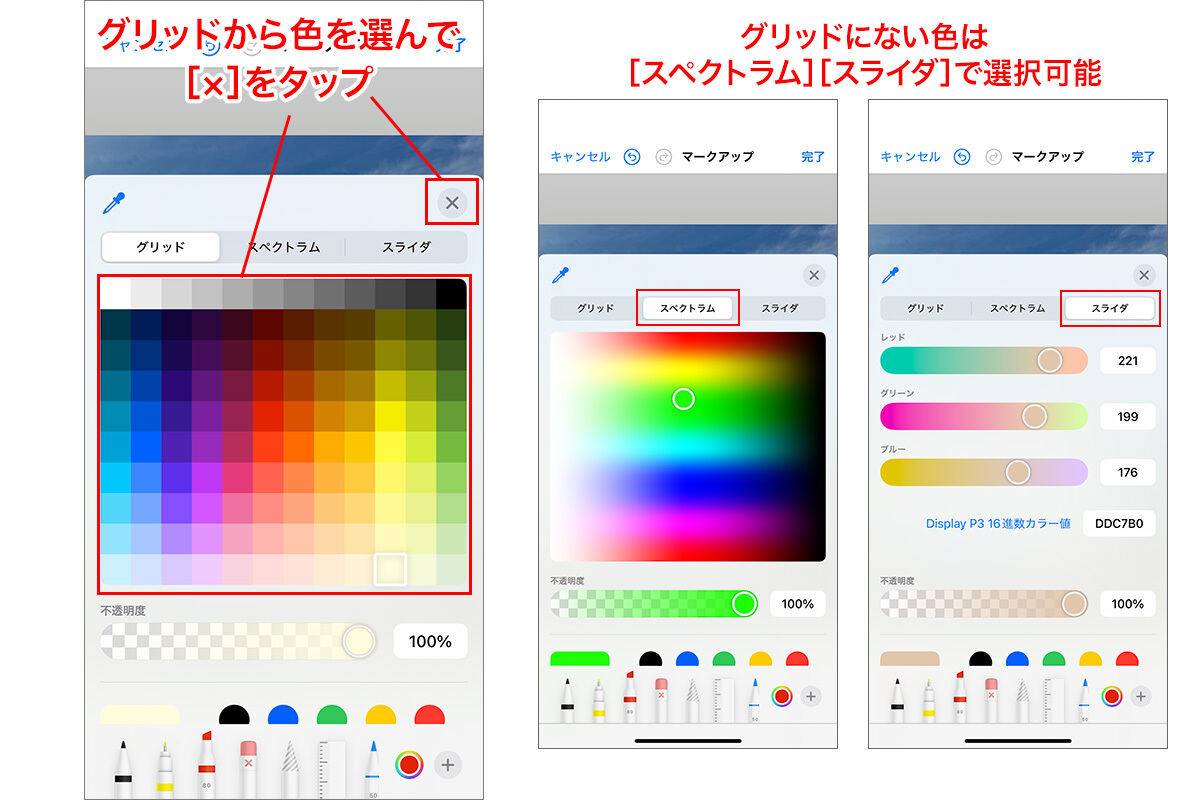Tap the redo arrow on the spectrum screen

tap(663, 157)
